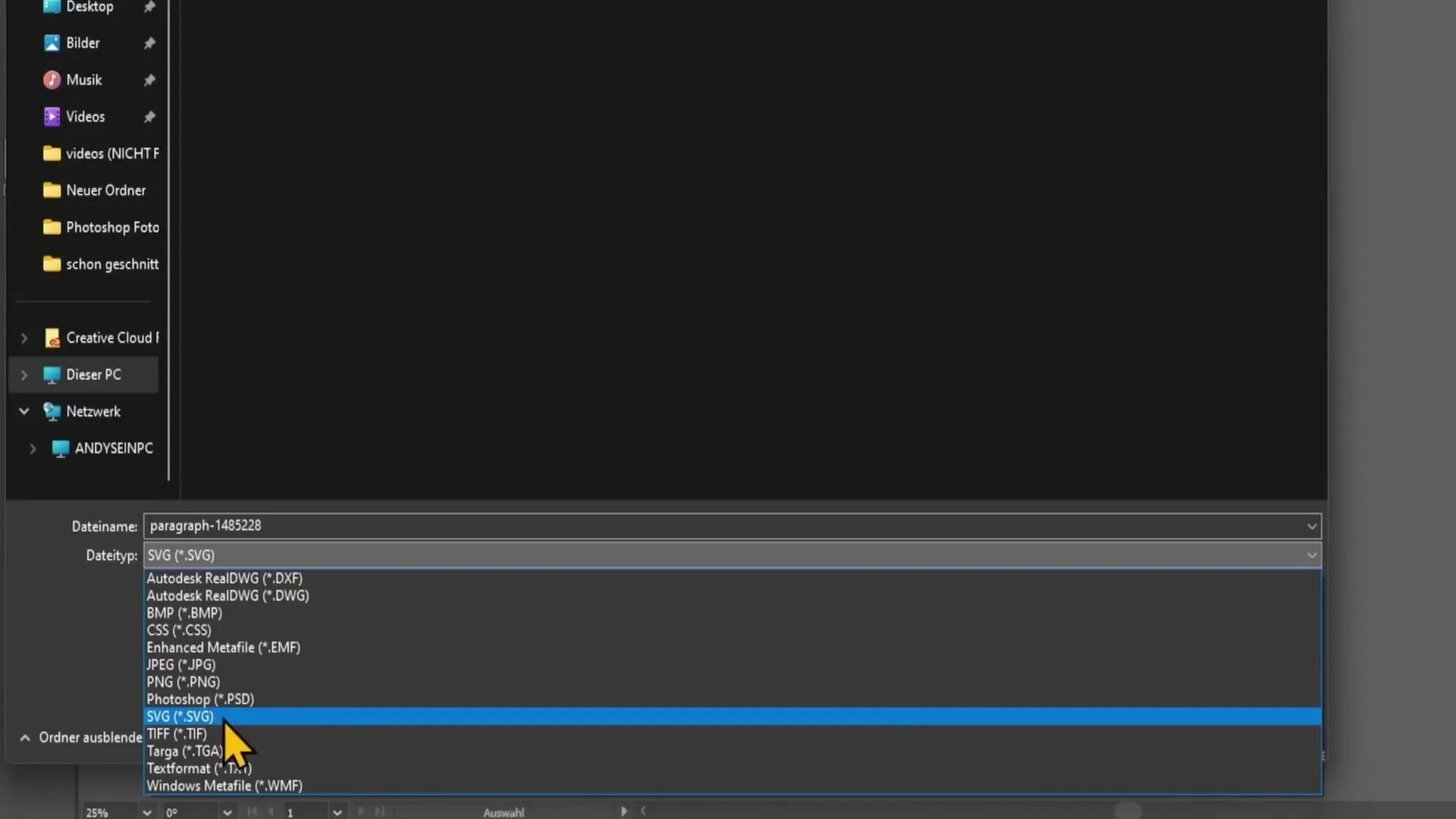The image size is (1456, 819).
Task: Select Windows Metafile (*.WMF) format
Action: pos(224,785)
